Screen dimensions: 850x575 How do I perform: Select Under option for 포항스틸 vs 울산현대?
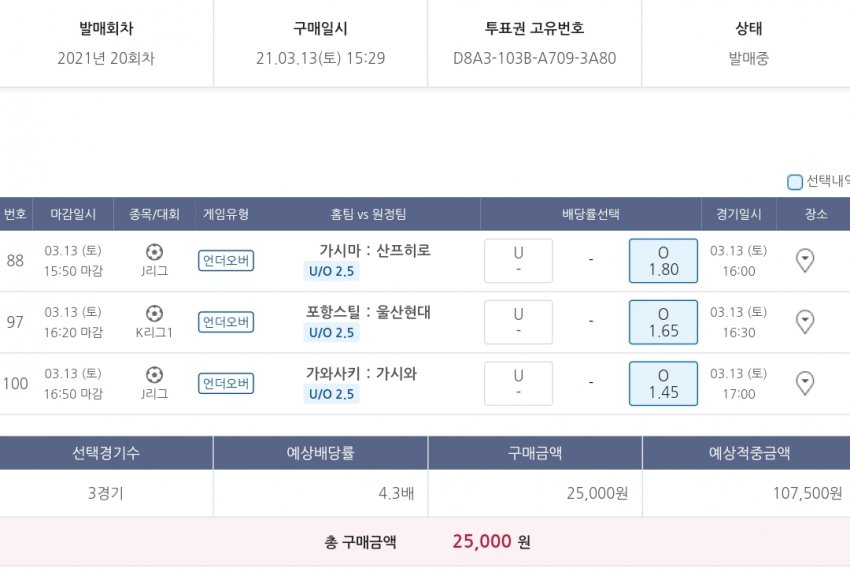click(518, 322)
